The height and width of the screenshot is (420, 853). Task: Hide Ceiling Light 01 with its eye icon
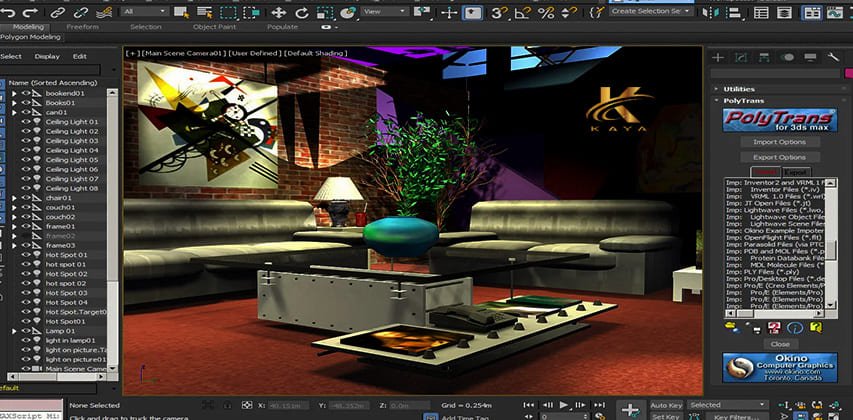pos(26,122)
